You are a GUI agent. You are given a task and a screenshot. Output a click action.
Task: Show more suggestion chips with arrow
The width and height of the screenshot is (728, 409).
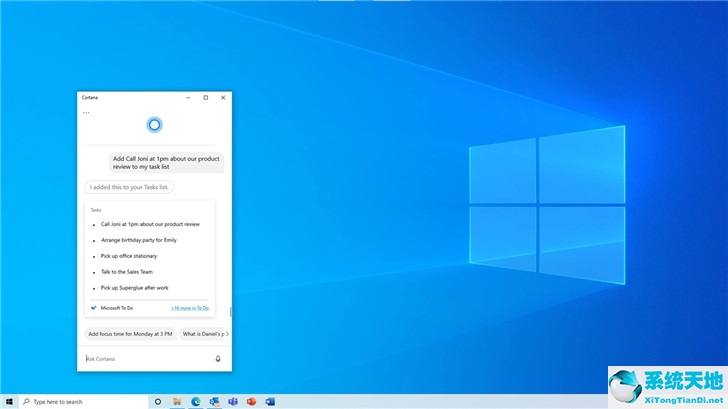pyautogui.click(x=227, y=334)
